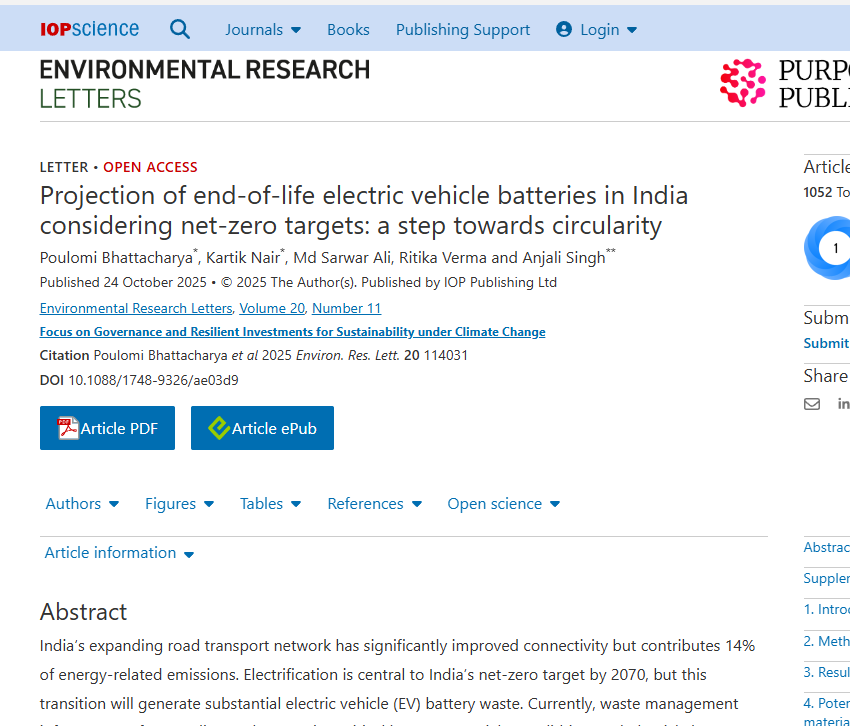
Task: Click the Environmental Research Letters journal link
Action: point(136,308)
